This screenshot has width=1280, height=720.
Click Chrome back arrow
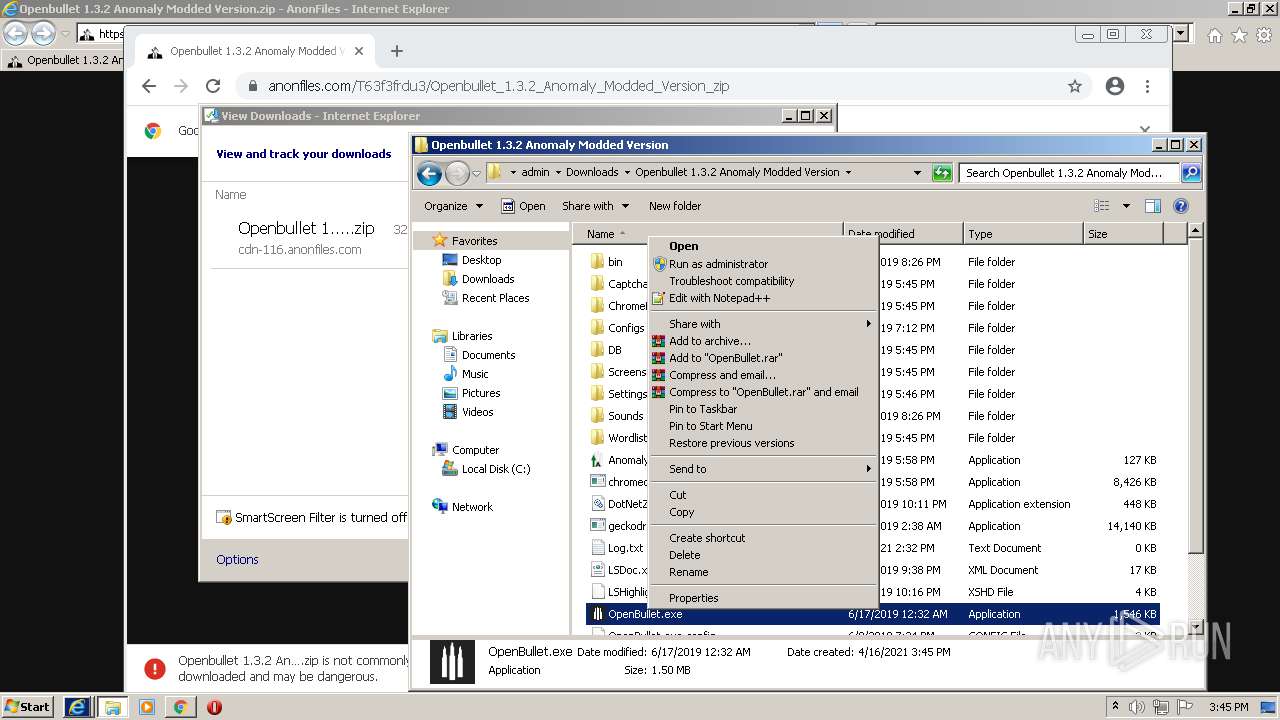149,86
